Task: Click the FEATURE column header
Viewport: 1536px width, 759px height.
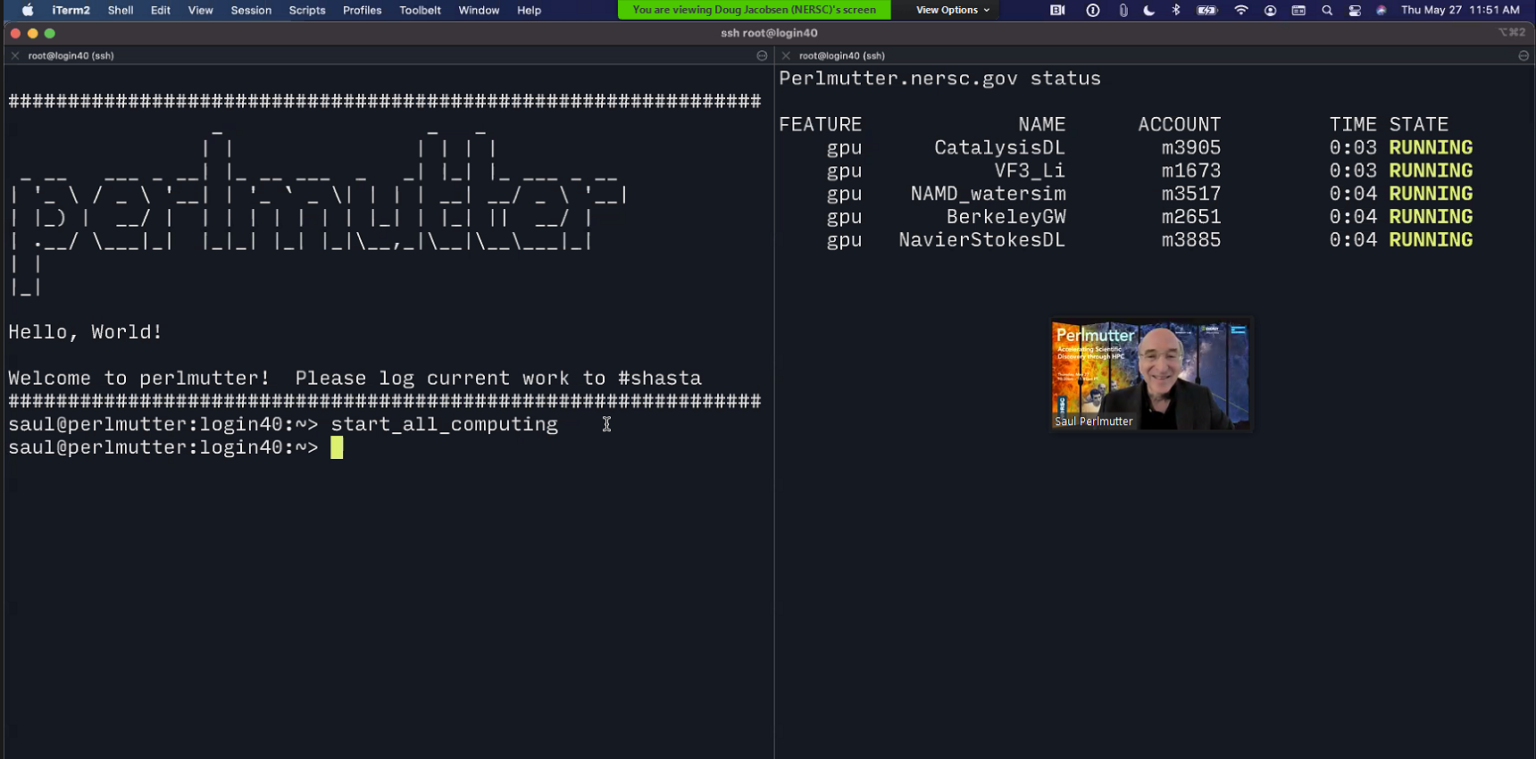Action: click(x=820, y=125)
